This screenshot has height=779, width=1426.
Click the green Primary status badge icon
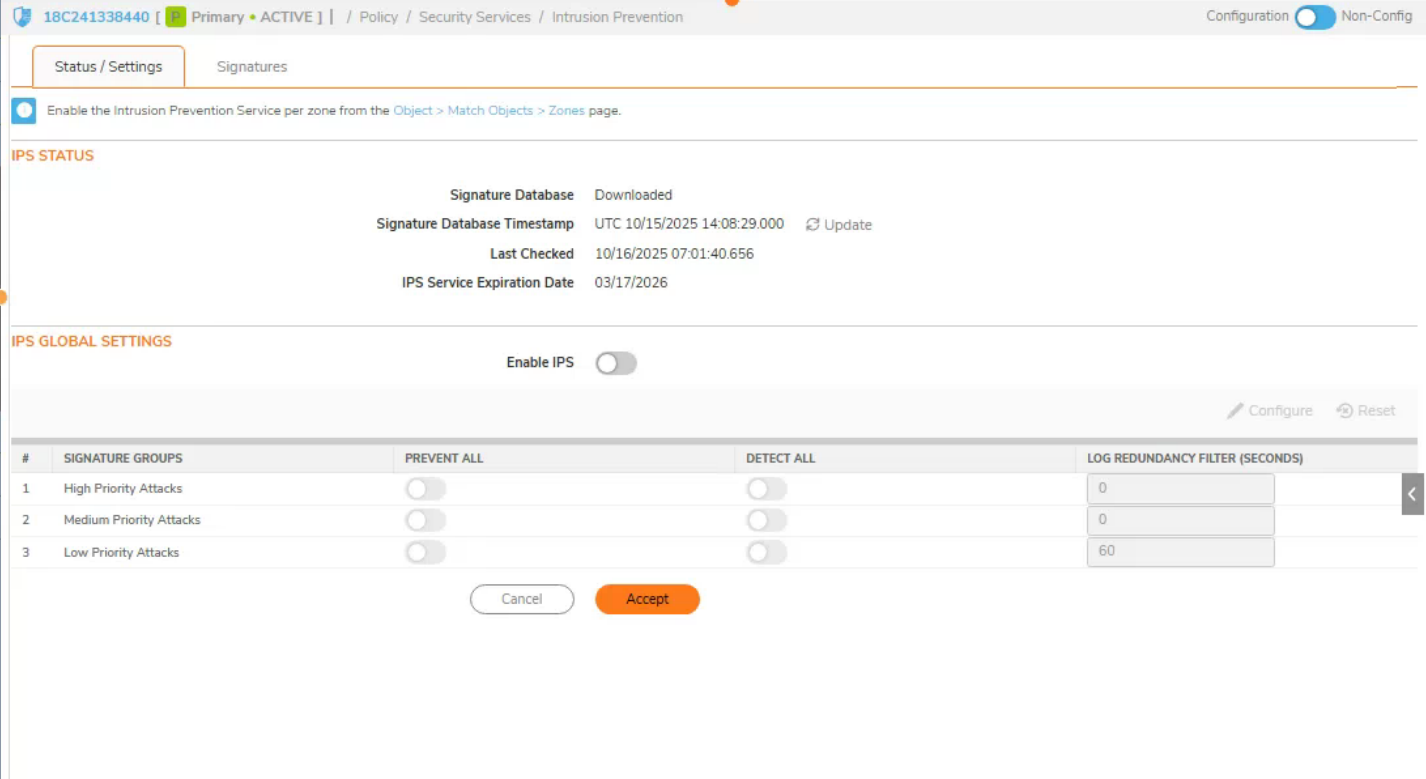(176, 17)
